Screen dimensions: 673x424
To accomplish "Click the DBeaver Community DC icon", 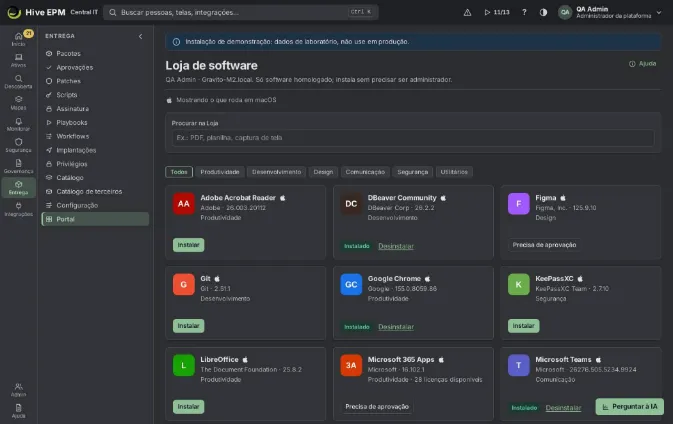I will (x=351, y=204).
